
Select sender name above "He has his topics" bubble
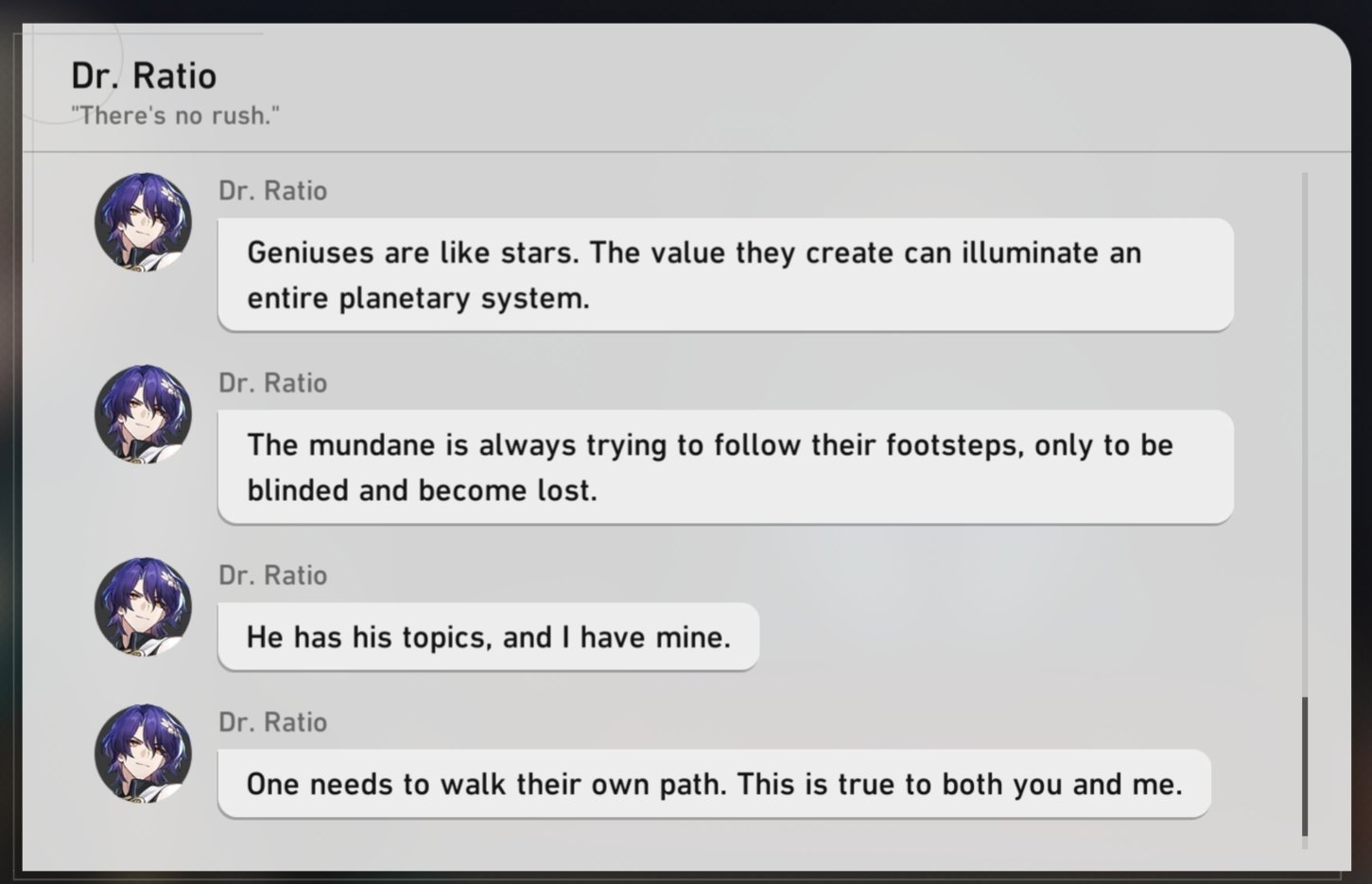[272, 575]
